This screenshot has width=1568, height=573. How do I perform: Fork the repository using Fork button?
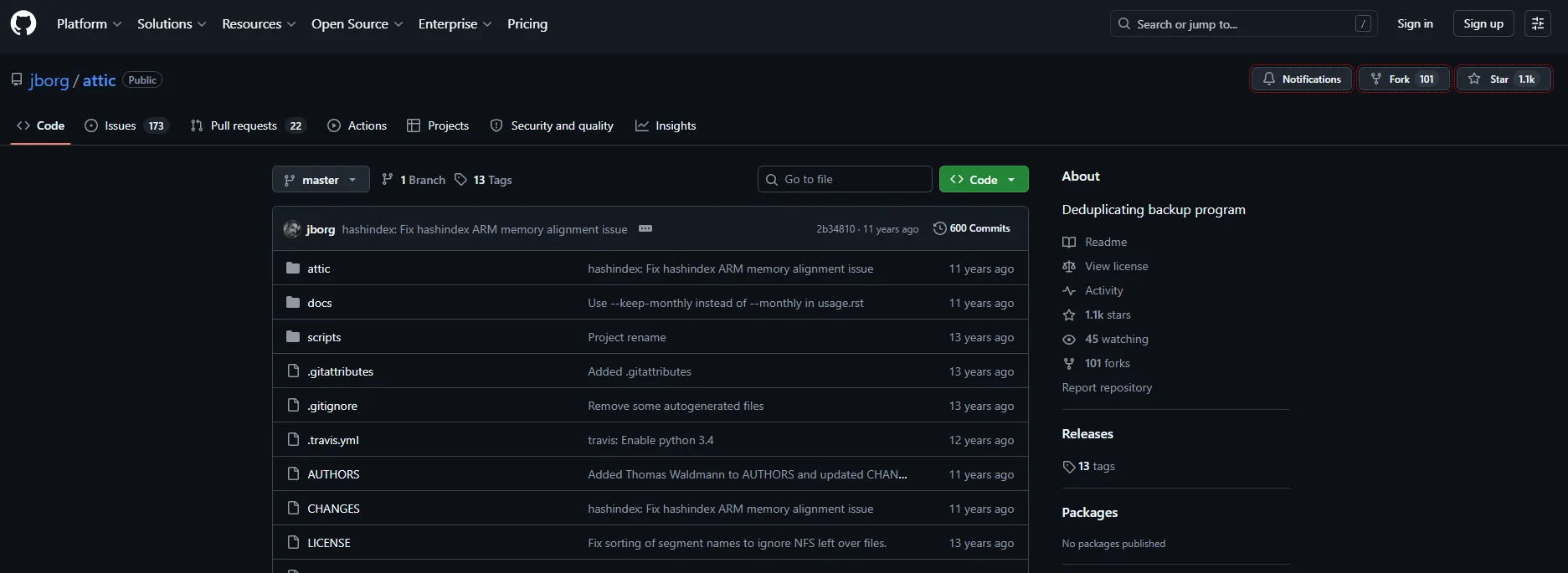(x=1404, y=79)
